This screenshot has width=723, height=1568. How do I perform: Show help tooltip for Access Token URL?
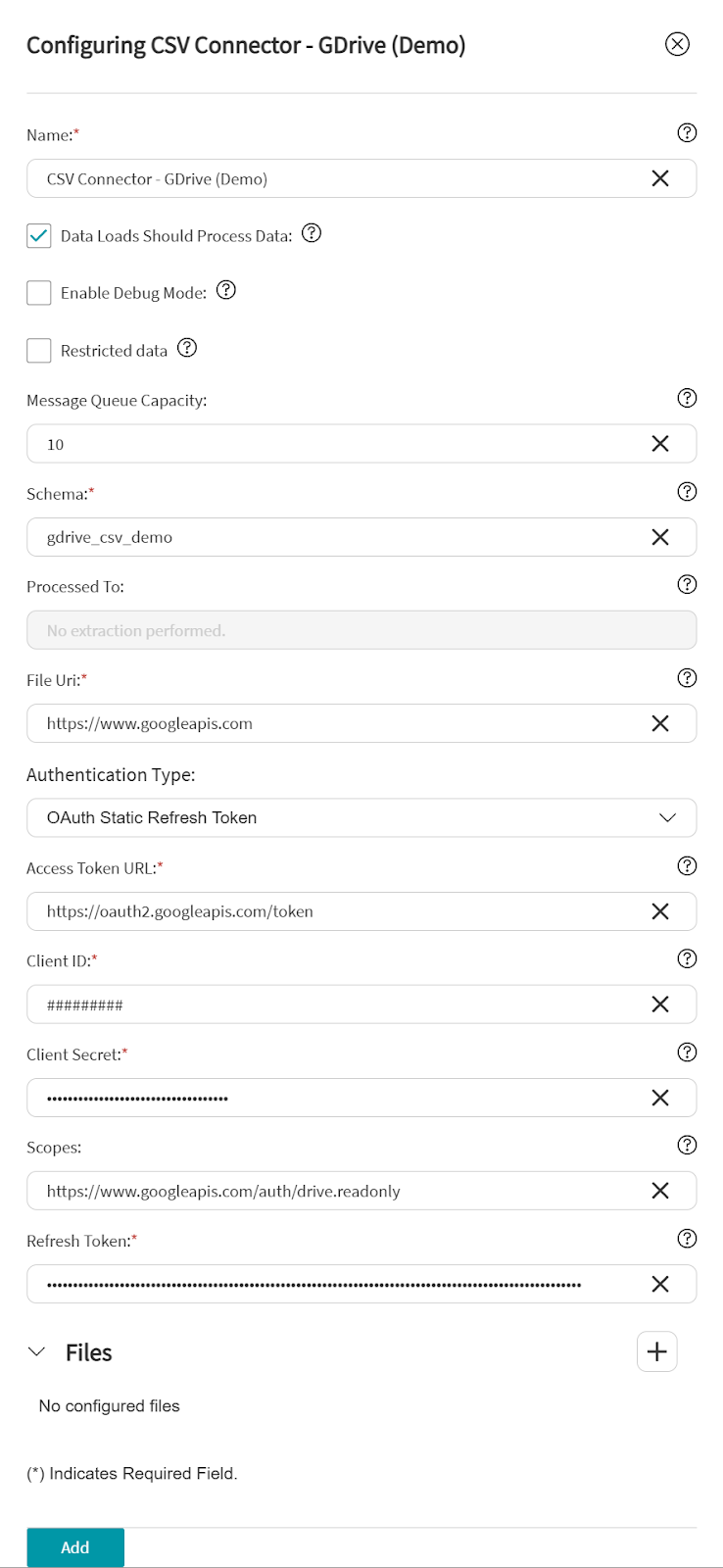pyautogui.click(x=687, y=865)
